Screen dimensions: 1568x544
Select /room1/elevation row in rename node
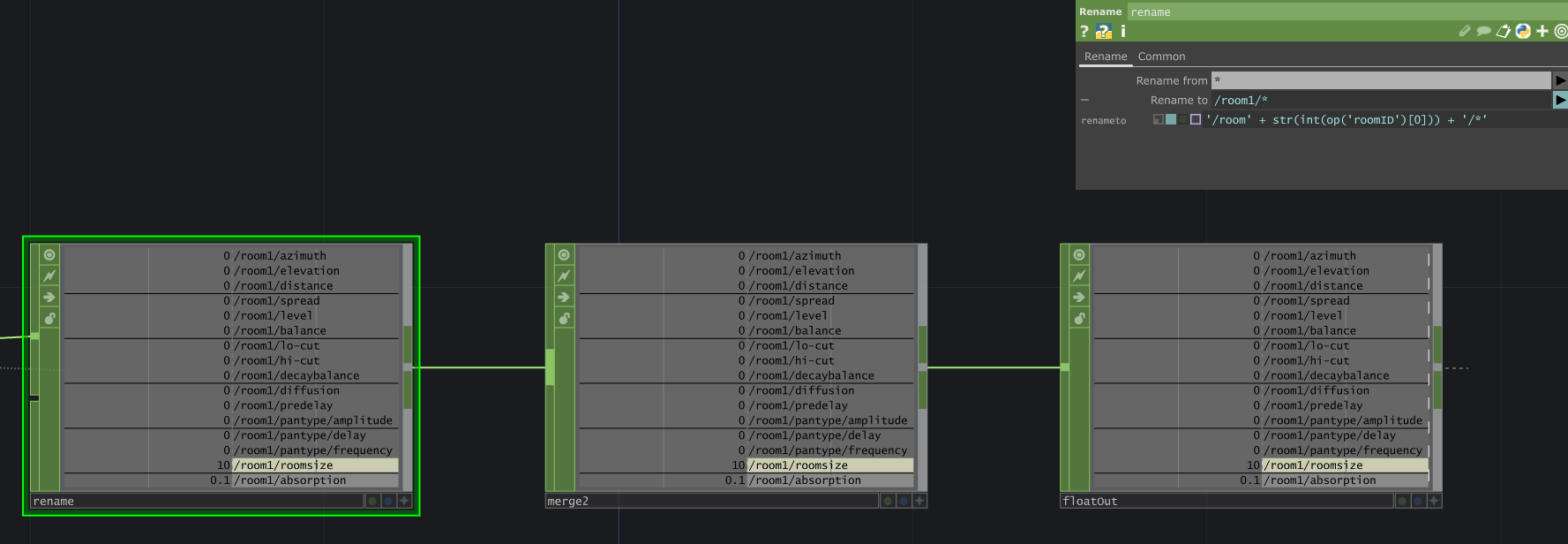tap(231, 271)
